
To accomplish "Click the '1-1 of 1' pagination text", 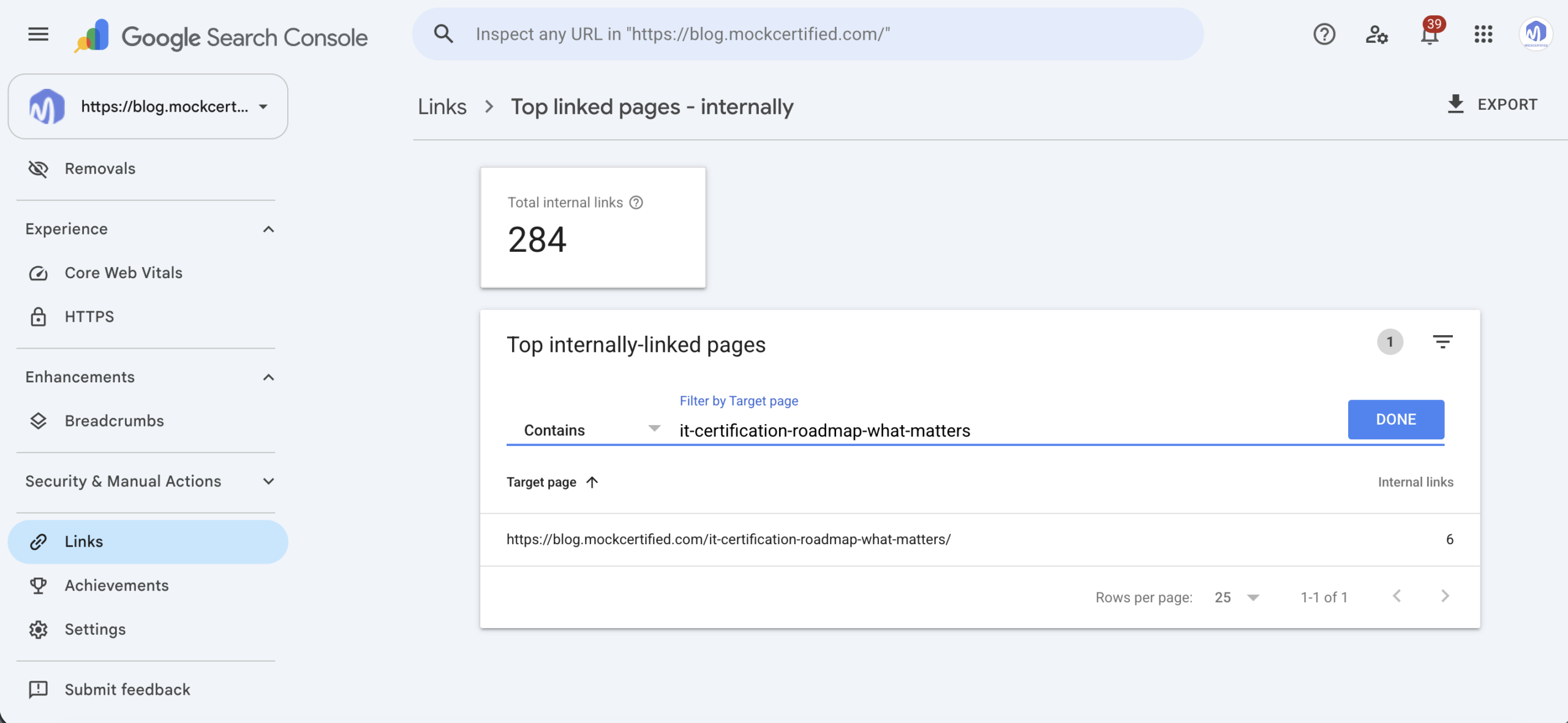I will (1324, 597).
